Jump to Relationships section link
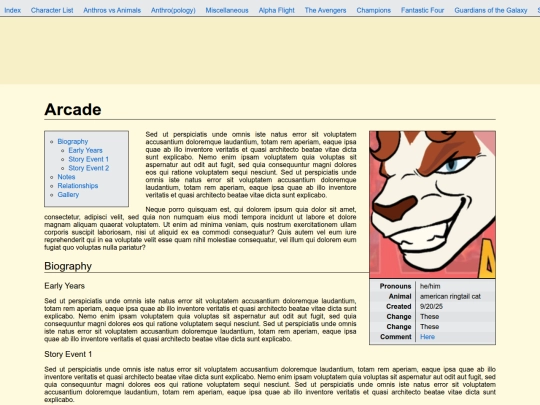The width and height of the screenshot is (540, 405). coord(78,186)
